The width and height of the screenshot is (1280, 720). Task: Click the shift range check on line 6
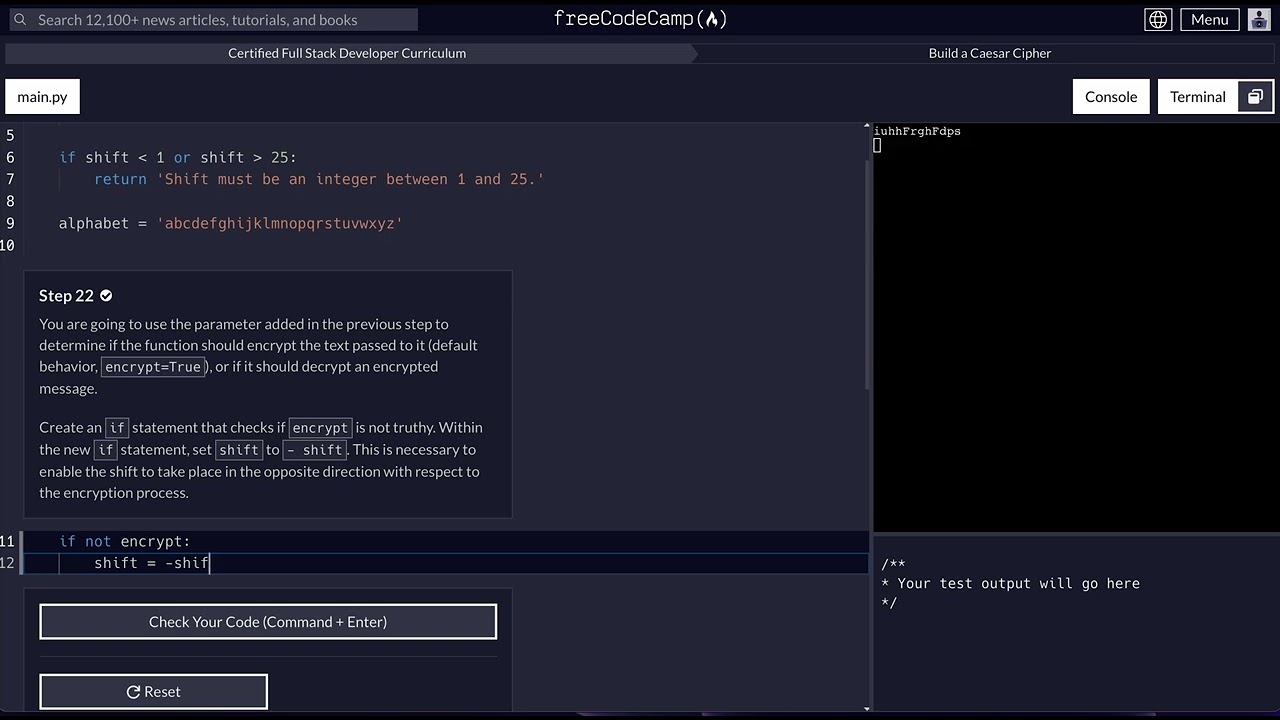coord(178,157)
